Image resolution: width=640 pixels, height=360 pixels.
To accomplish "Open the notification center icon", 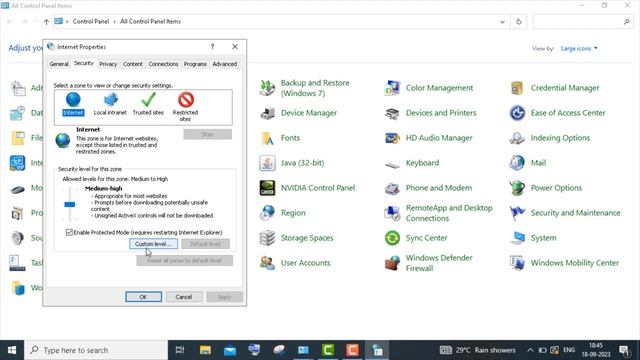I will coord(624,350).
